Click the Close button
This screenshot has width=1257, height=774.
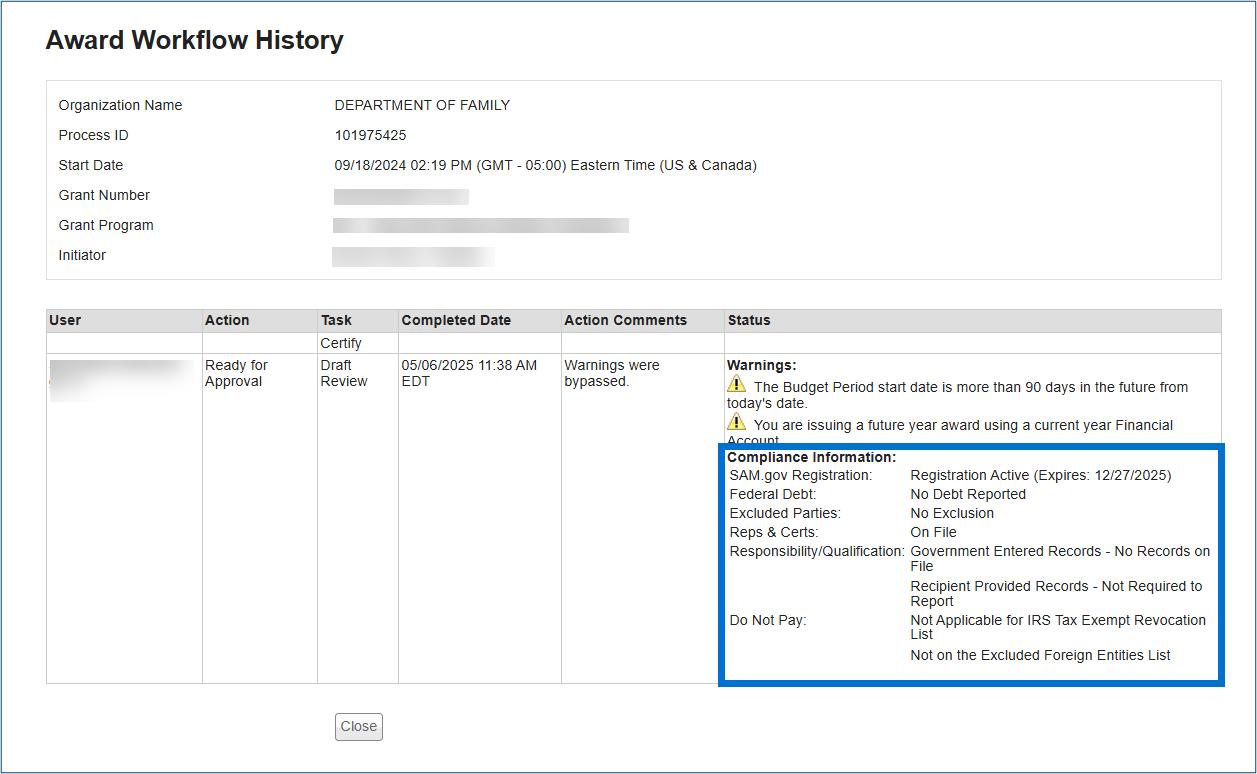[358, 727]
